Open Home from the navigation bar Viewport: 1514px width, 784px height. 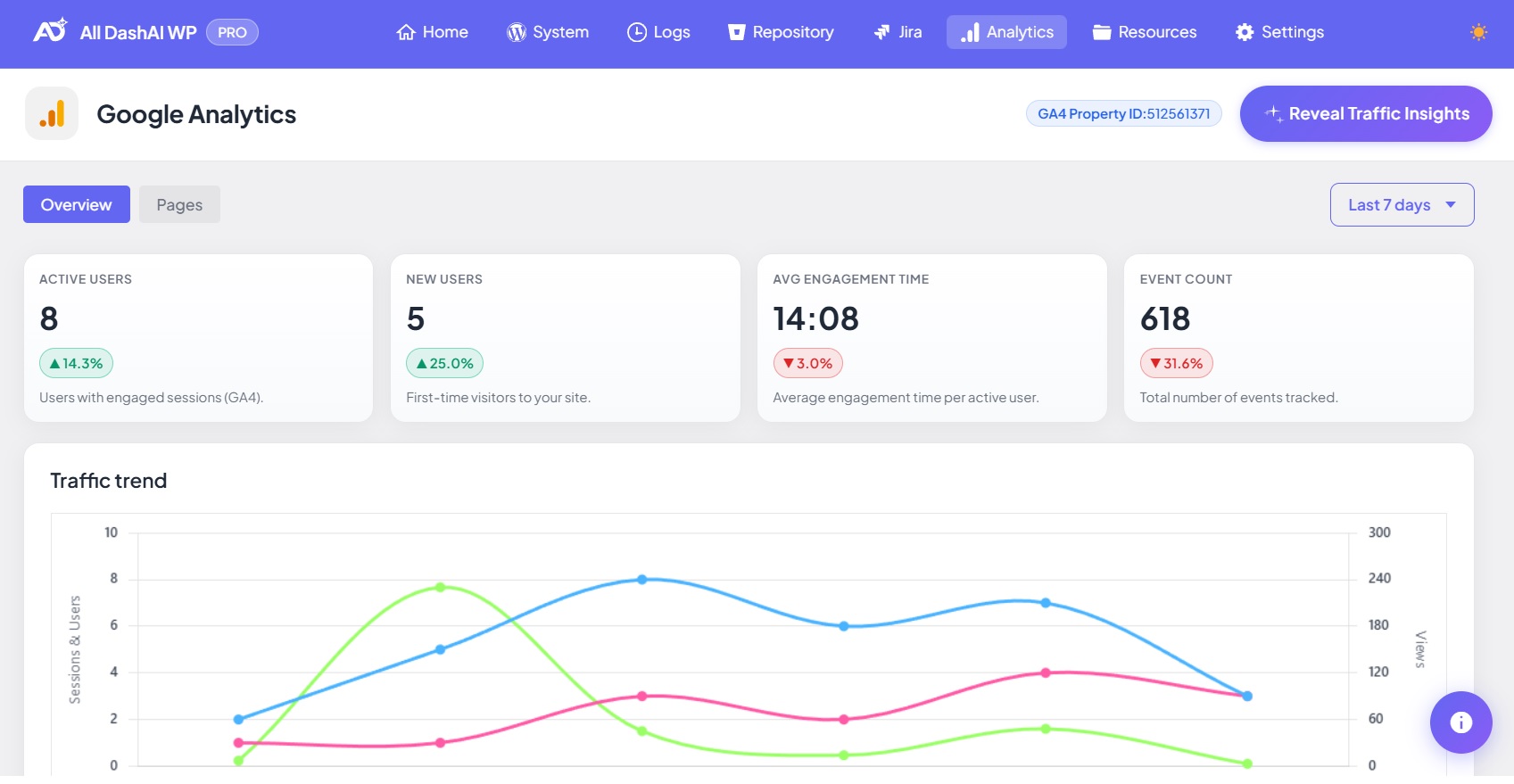click(x=432, y=32)
